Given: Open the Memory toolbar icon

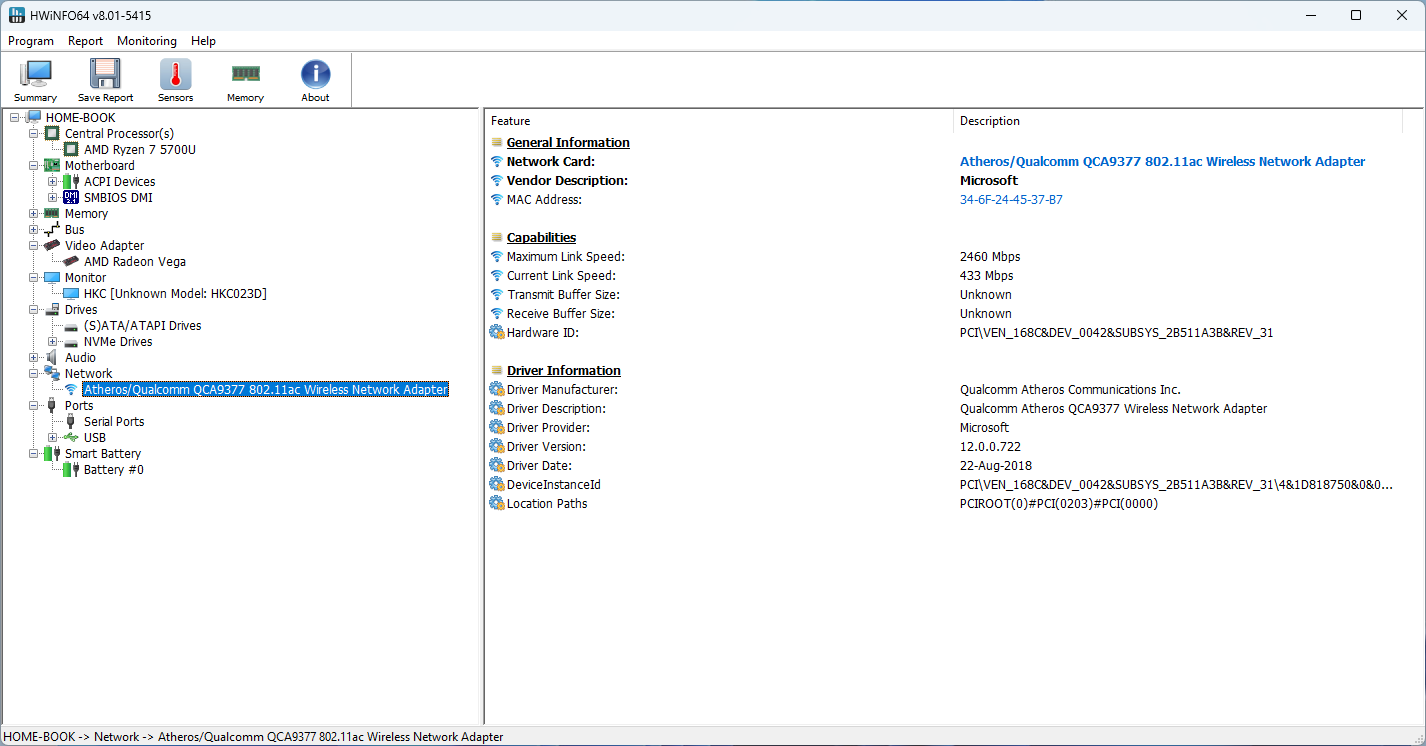Looking at the screenshot, I should [x=245, y=74].
